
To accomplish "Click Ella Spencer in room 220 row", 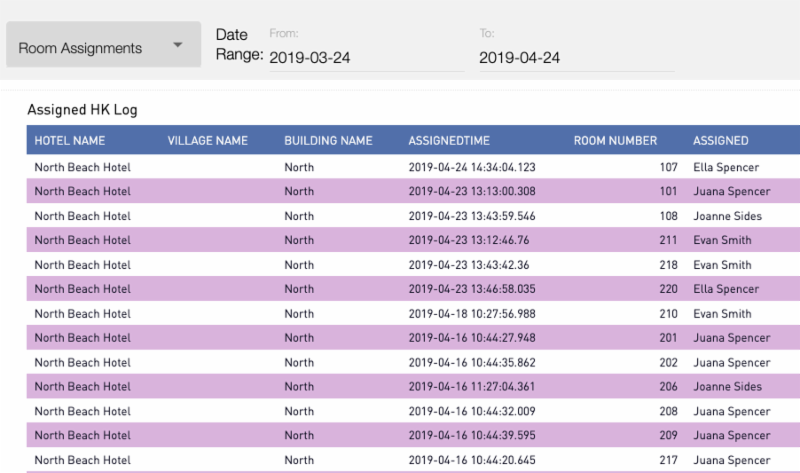I will [725, 289].
